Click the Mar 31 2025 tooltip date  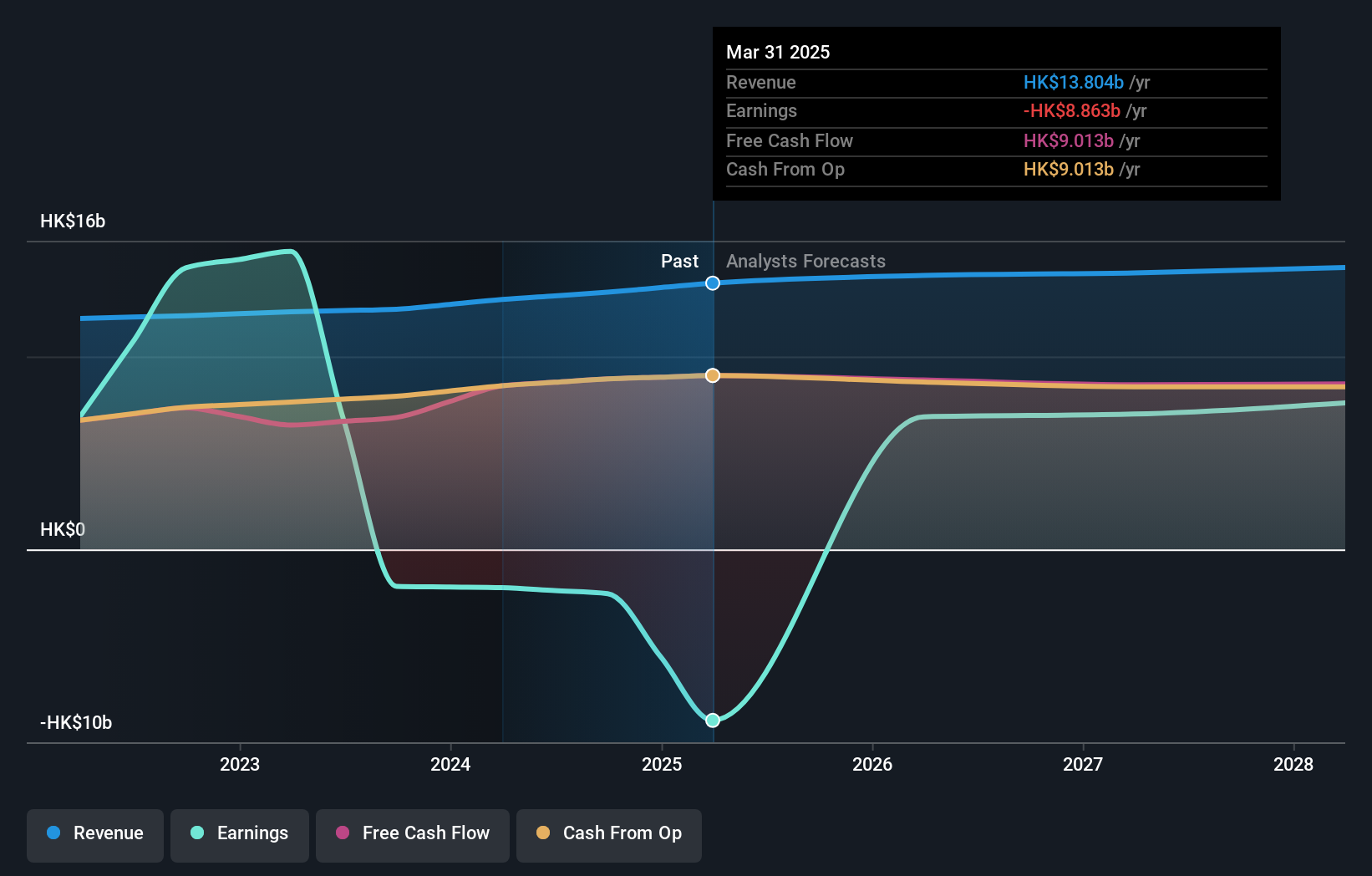(778, 52)
